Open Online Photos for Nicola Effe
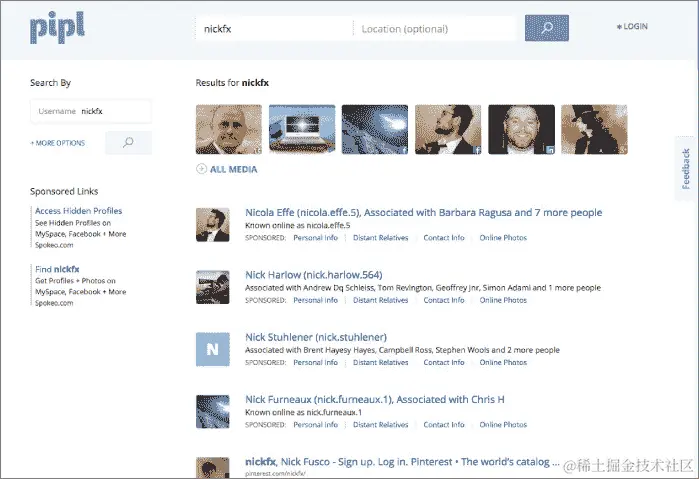The height and width of the screenshot is (479, 699). point(503,238)
